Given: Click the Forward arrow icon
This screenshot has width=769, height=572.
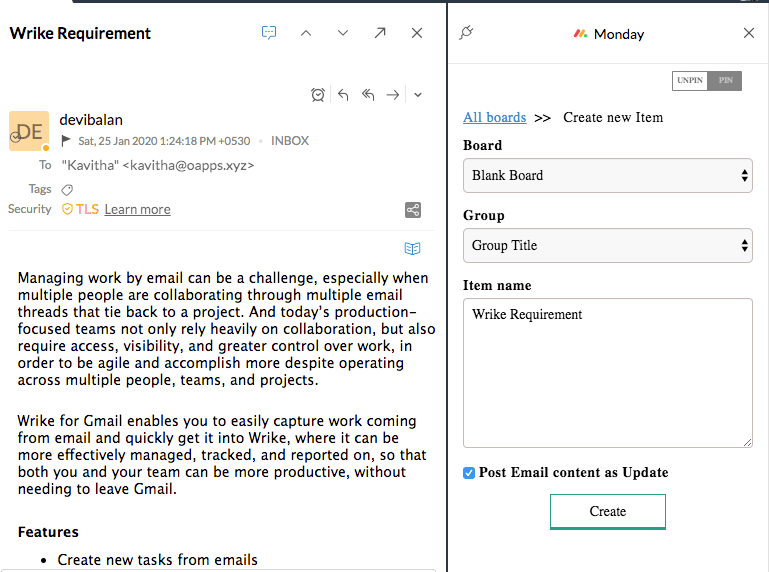Looking at the screenshot, I should click(x=393, y=94).
